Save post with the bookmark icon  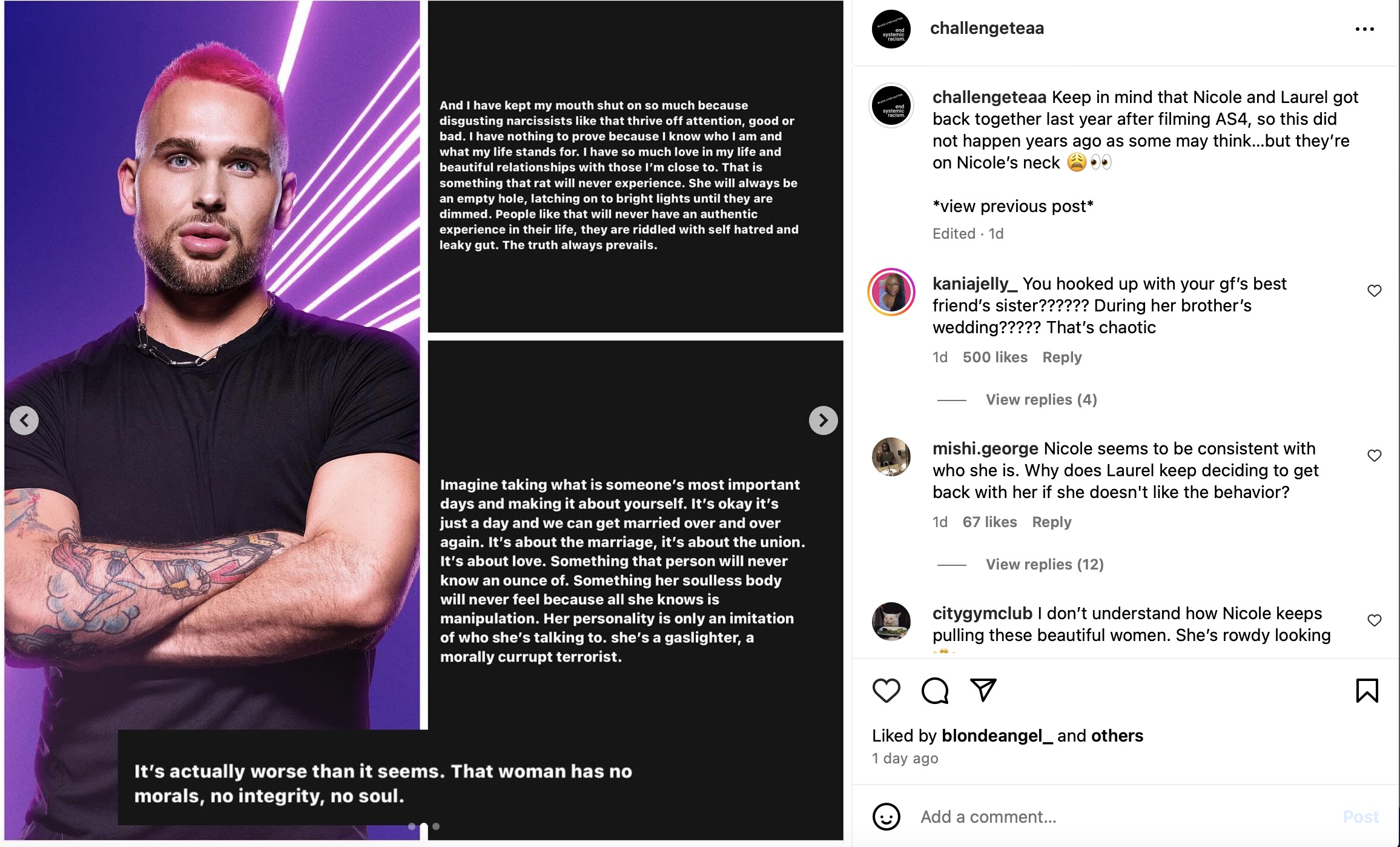tap(1367, 691)
